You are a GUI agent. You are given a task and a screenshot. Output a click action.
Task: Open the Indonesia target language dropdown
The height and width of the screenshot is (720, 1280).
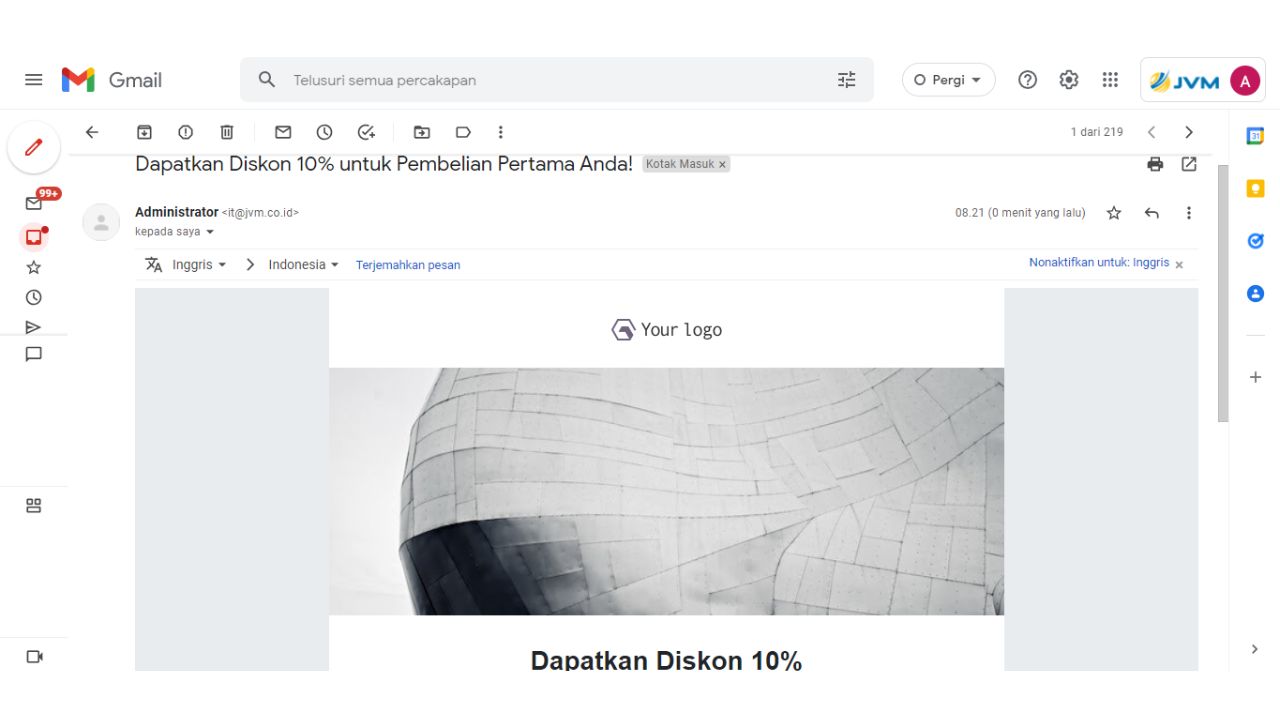pos(304,265)
